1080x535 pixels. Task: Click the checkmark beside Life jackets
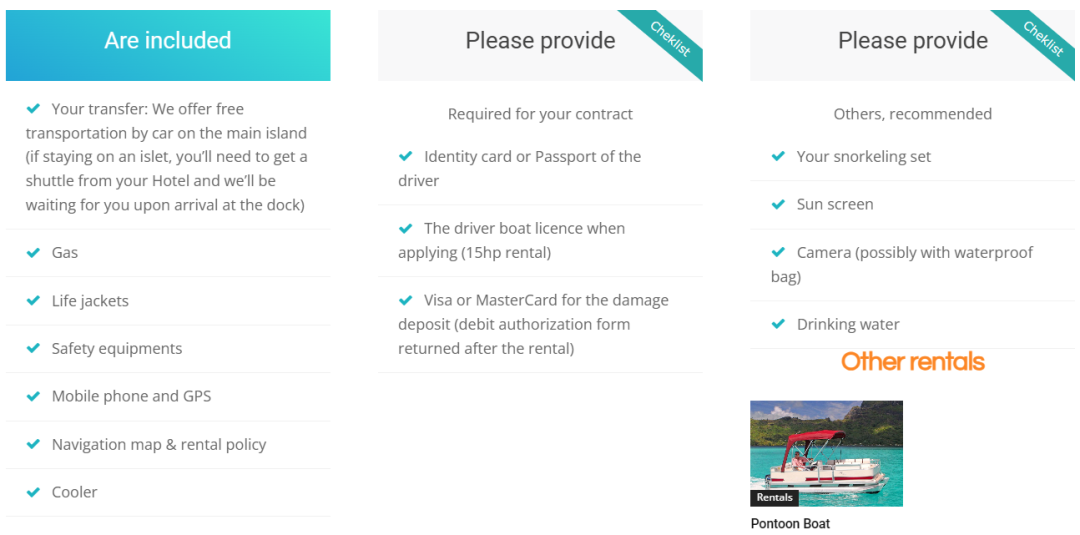coord(32,301)
